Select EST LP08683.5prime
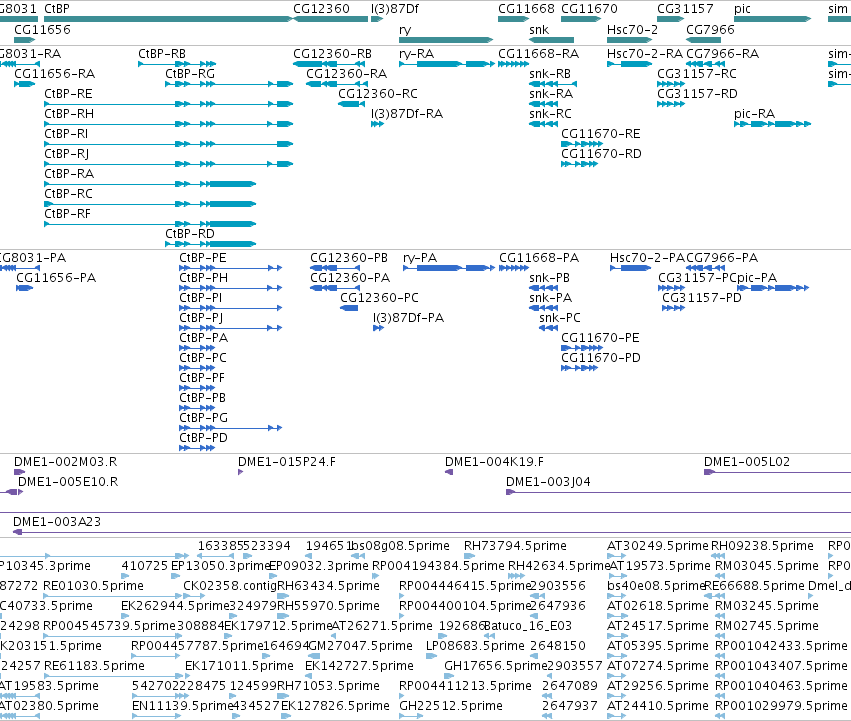The height and width of the screenshot is (721, 851). coord(475,646)
